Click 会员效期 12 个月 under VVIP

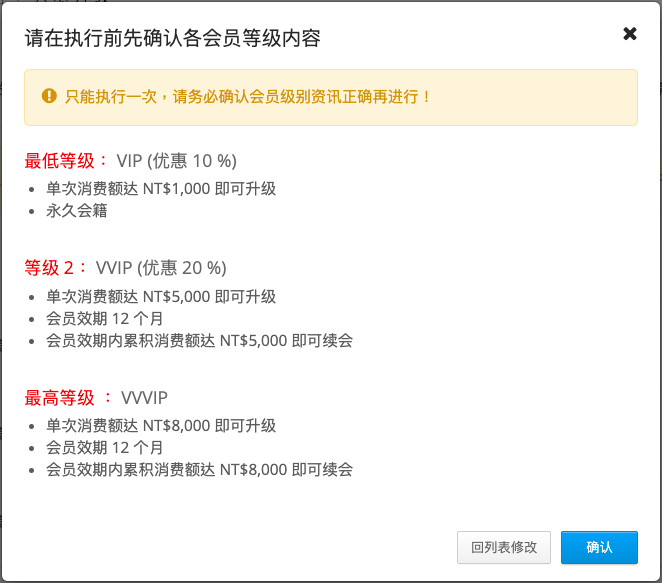pos(104,318)
